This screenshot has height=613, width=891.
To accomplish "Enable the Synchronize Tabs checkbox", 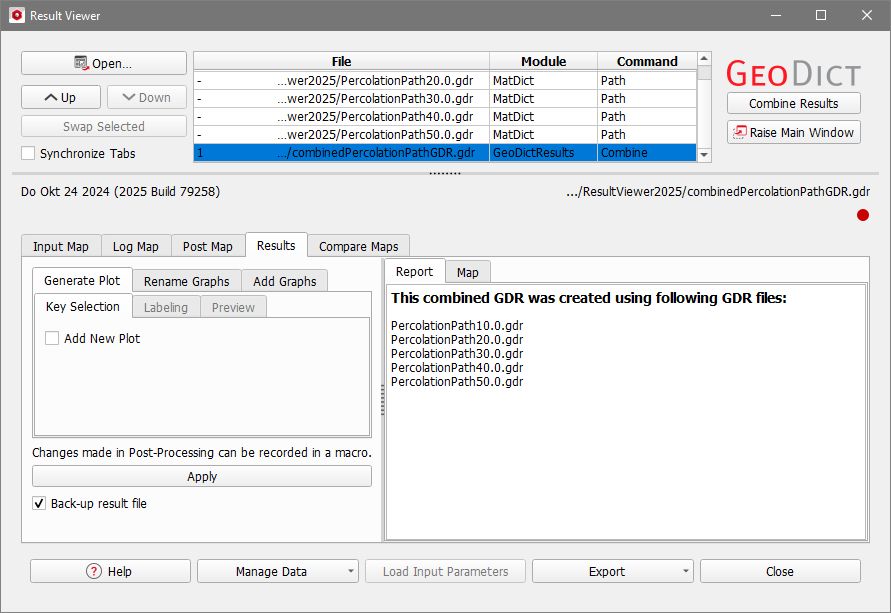I will point(28,154).
